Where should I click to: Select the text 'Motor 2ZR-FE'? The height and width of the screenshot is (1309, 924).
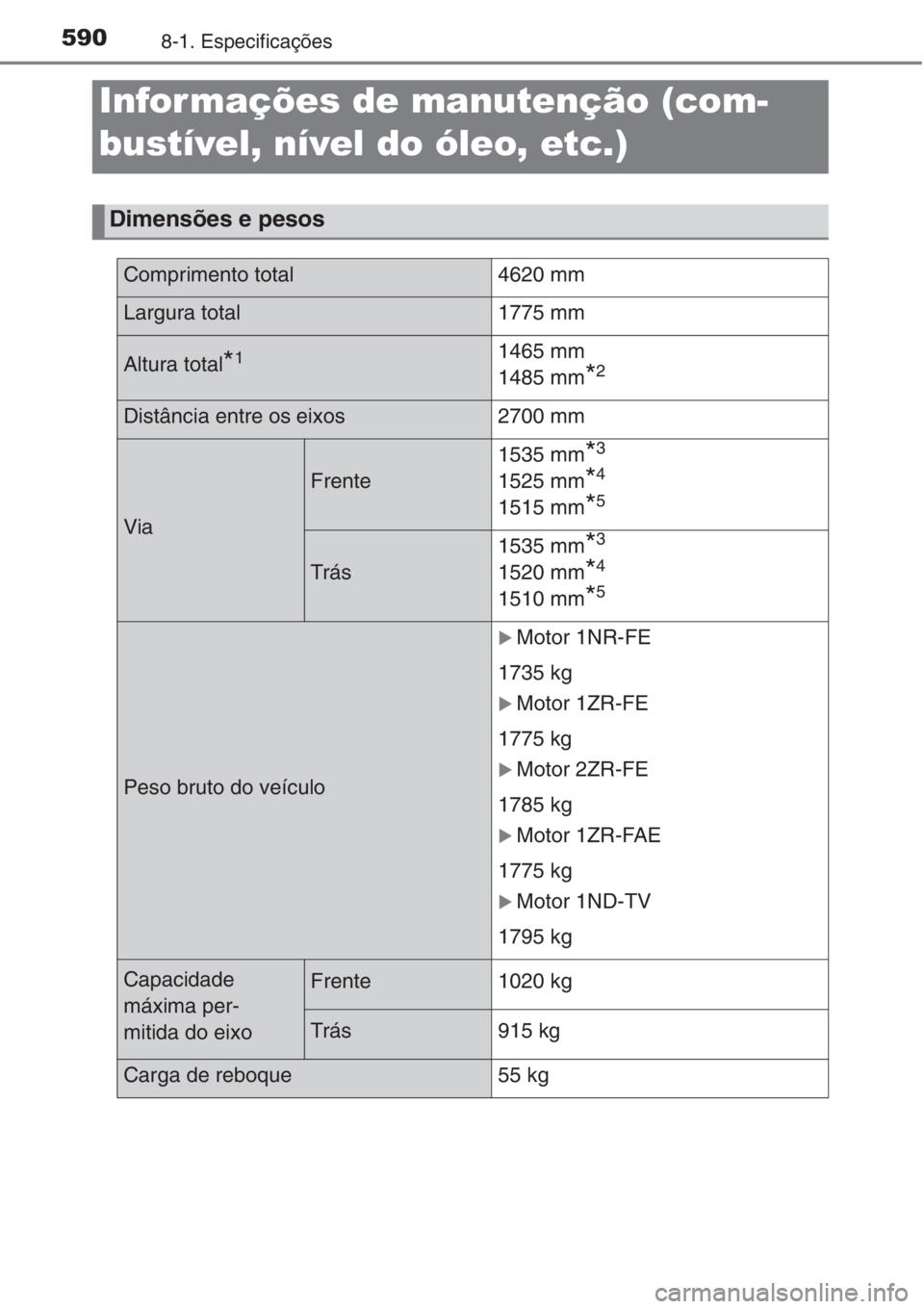(x=582, y=770)
